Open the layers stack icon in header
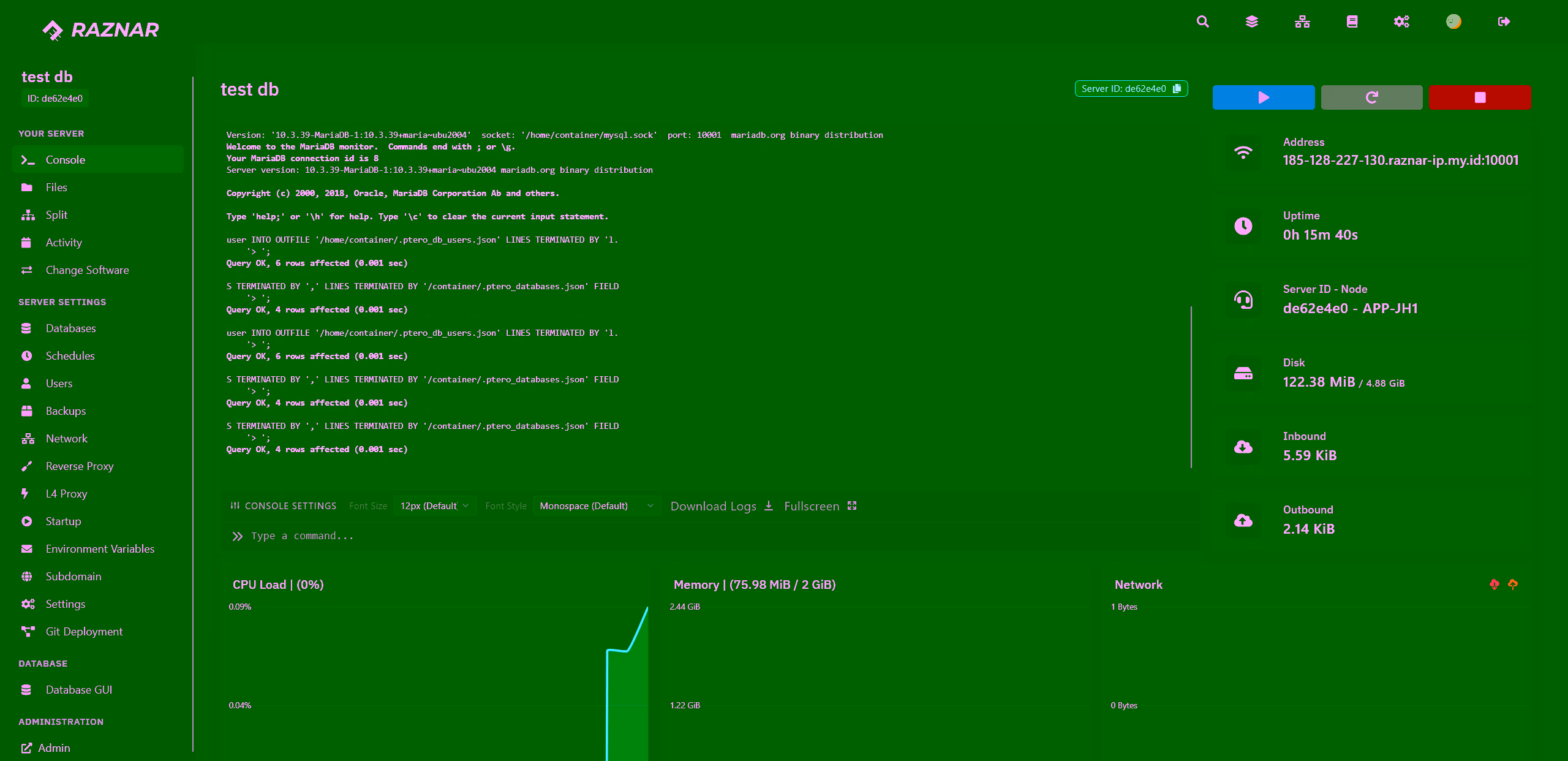The height and width of the screenshot is (761, 1568). tap(1252, 22)
